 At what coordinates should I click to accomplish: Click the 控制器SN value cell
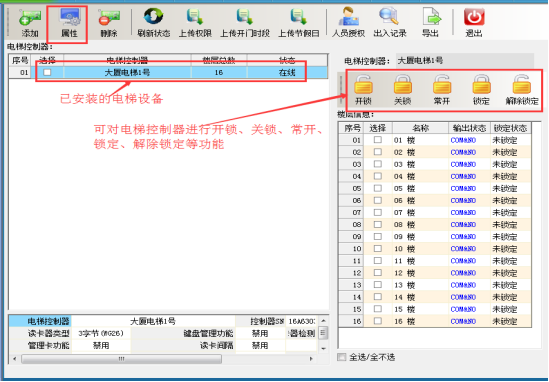coord(301,321)
